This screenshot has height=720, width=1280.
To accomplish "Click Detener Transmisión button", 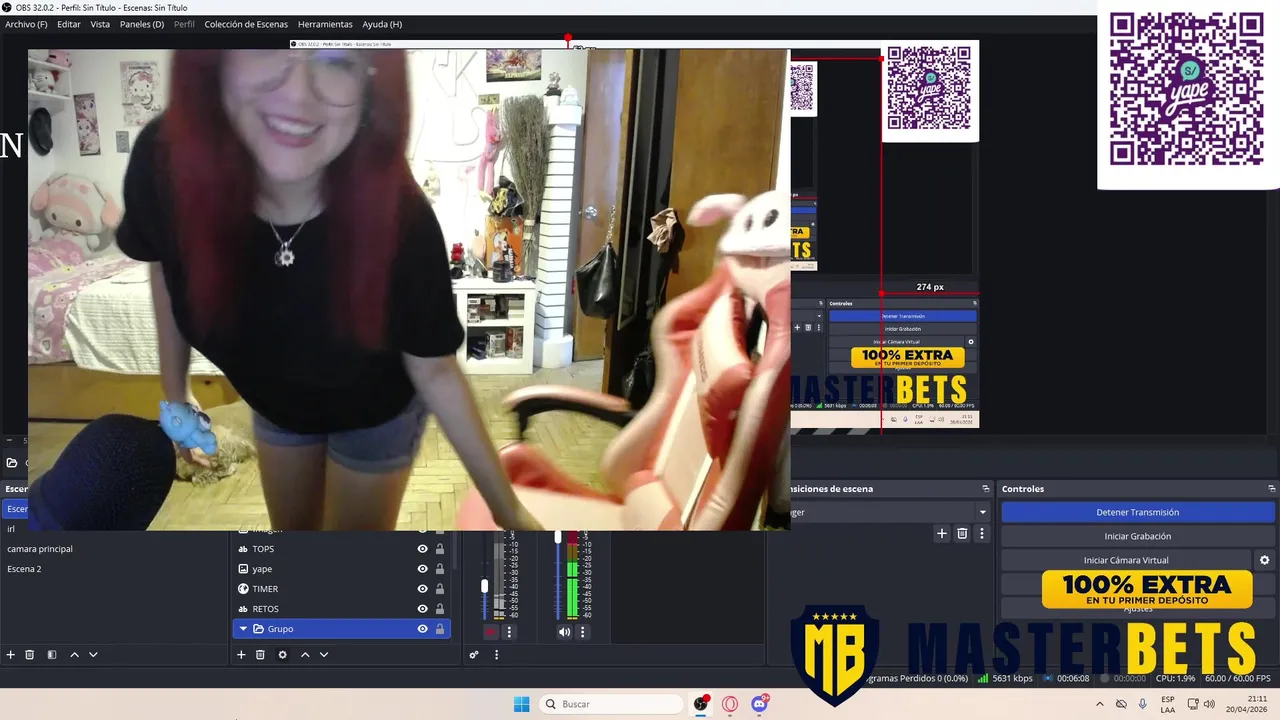I will [1138, 512].
